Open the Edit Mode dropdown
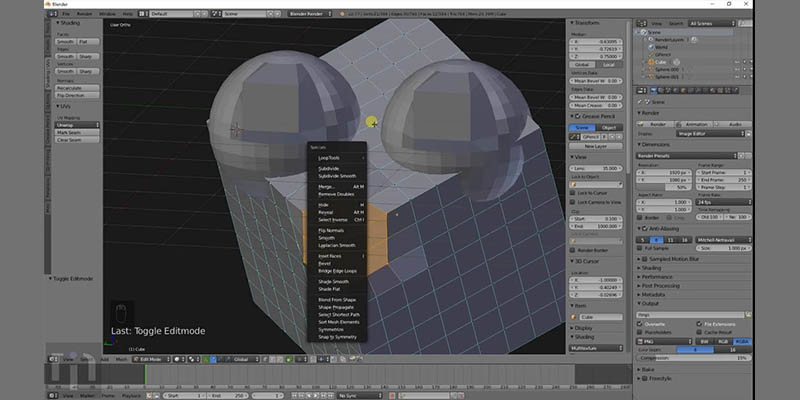This screenshot has width=800, height=400. click(152, 359)
